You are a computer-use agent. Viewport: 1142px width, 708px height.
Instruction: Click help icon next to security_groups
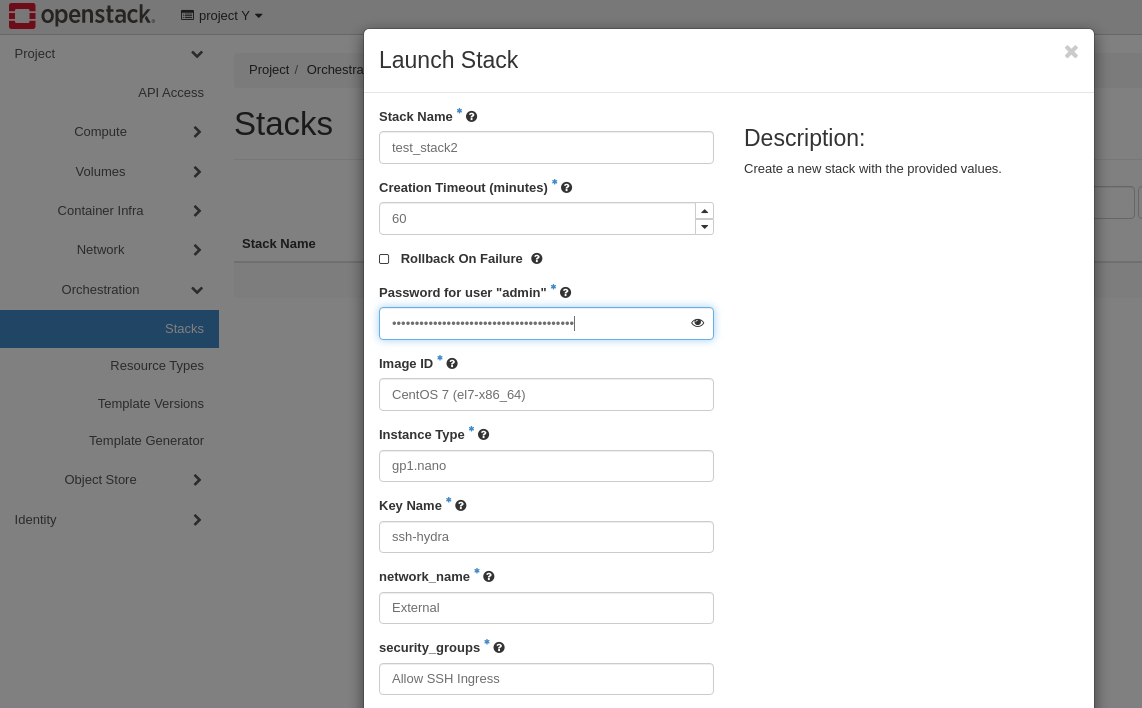499,648
